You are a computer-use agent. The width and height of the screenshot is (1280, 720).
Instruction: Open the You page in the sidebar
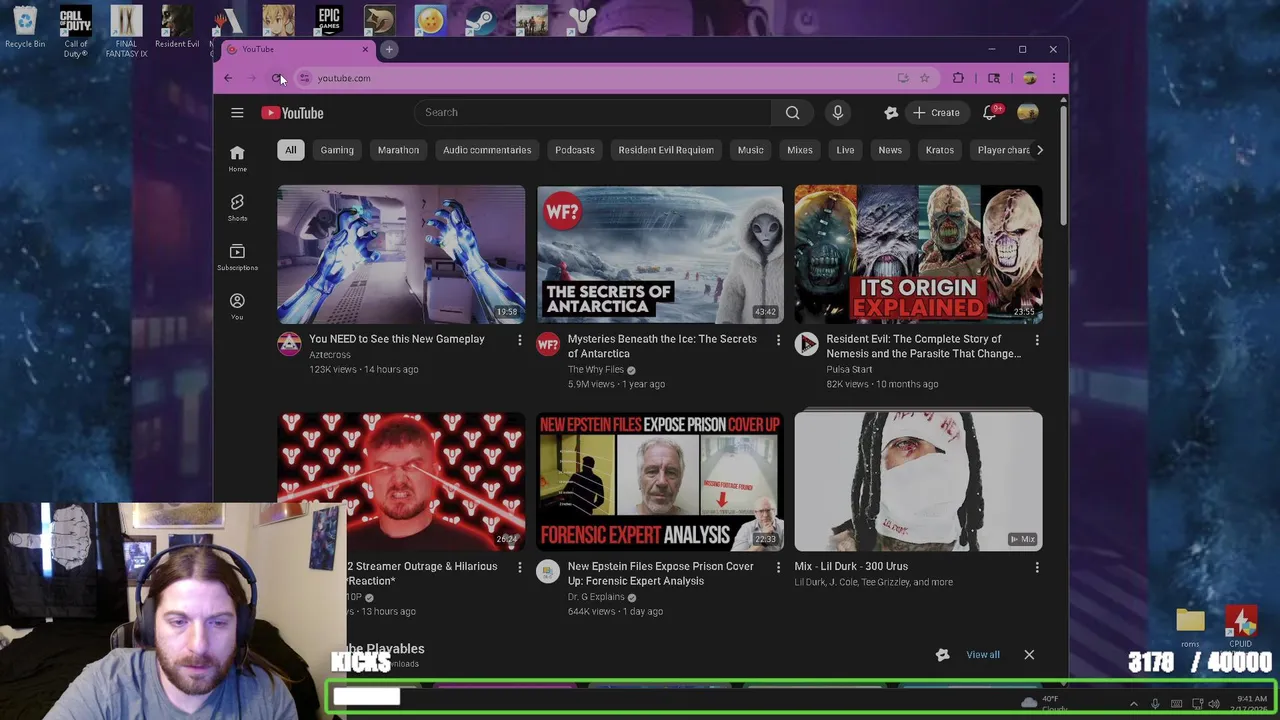tap(237, 306)
